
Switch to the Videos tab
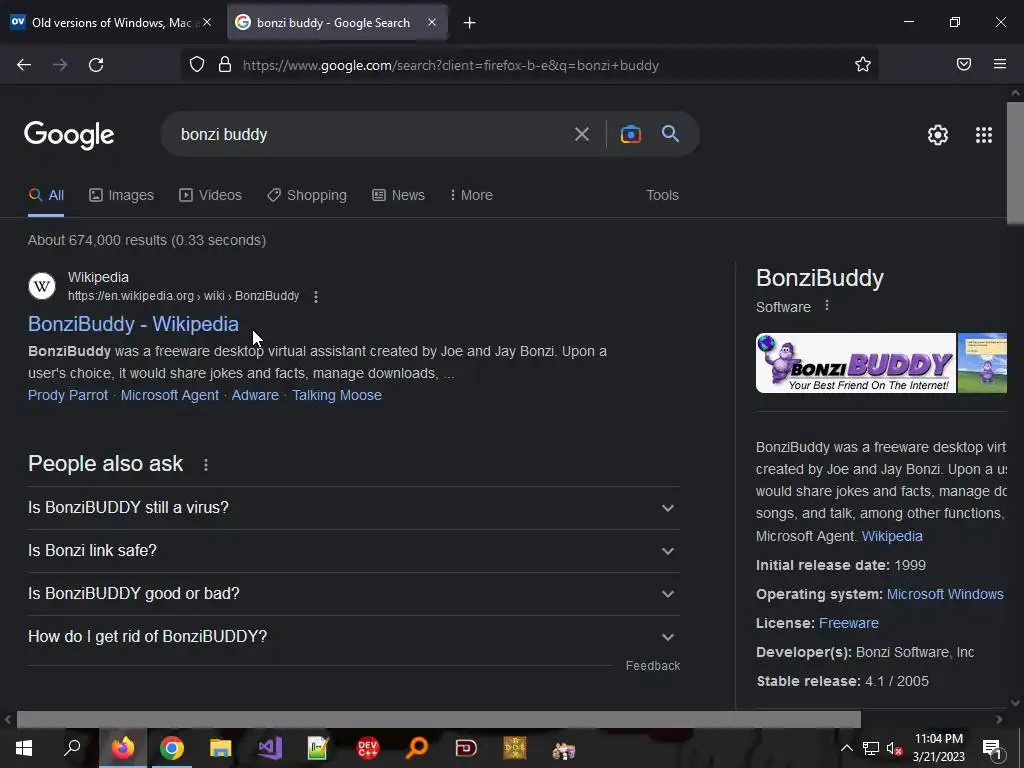click(210, 195)
